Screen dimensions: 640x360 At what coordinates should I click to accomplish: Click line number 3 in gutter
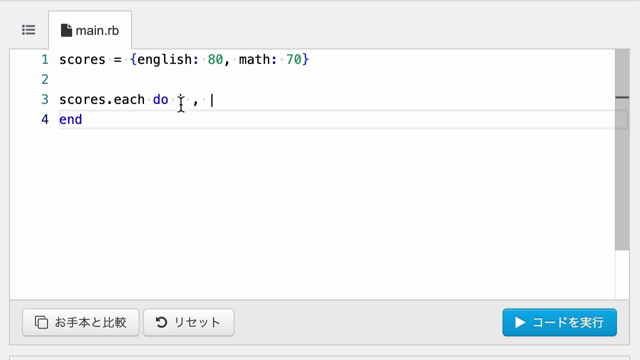(x=45, y=99)
